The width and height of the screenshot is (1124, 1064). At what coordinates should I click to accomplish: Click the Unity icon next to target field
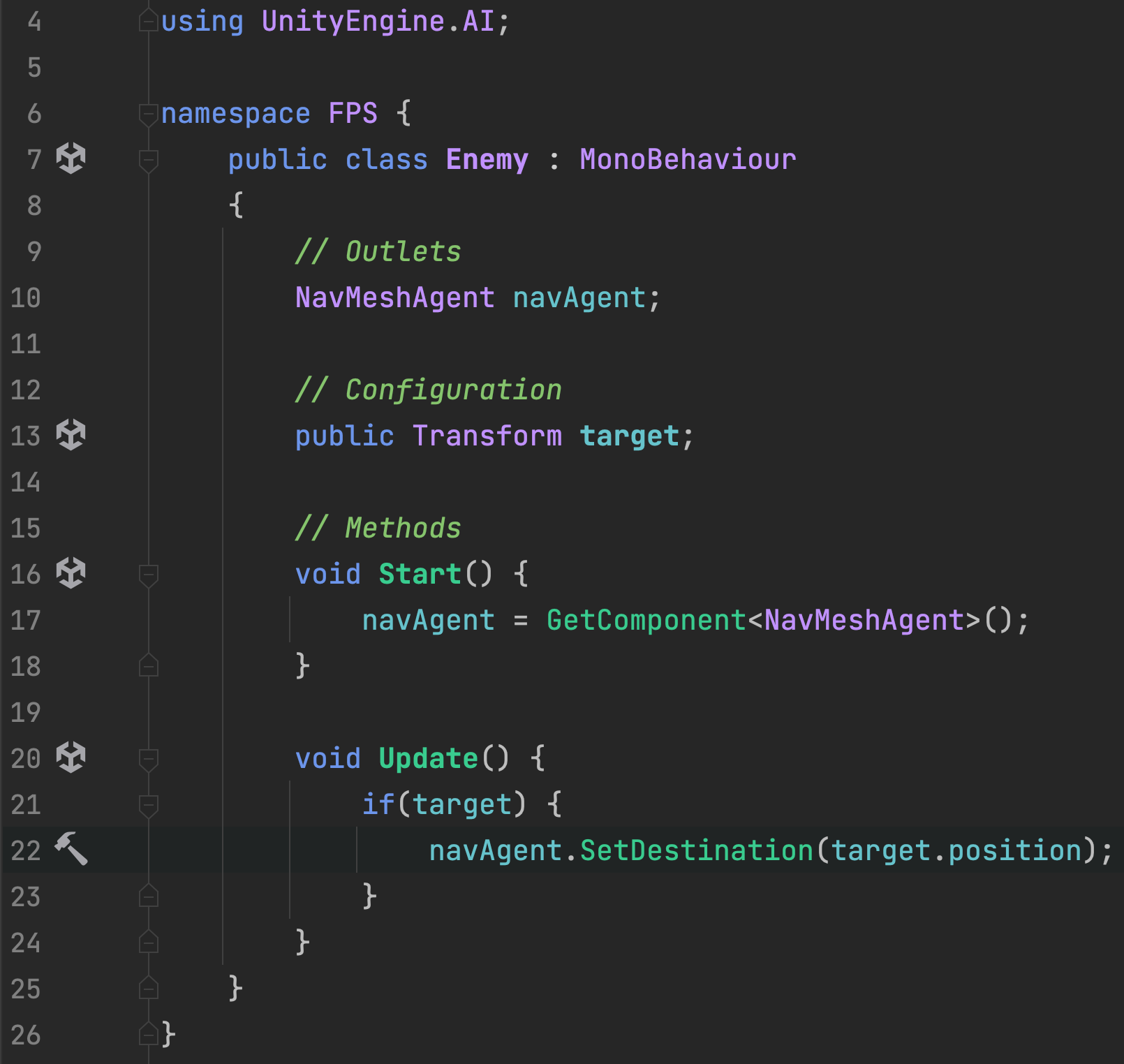coord(71,435)
